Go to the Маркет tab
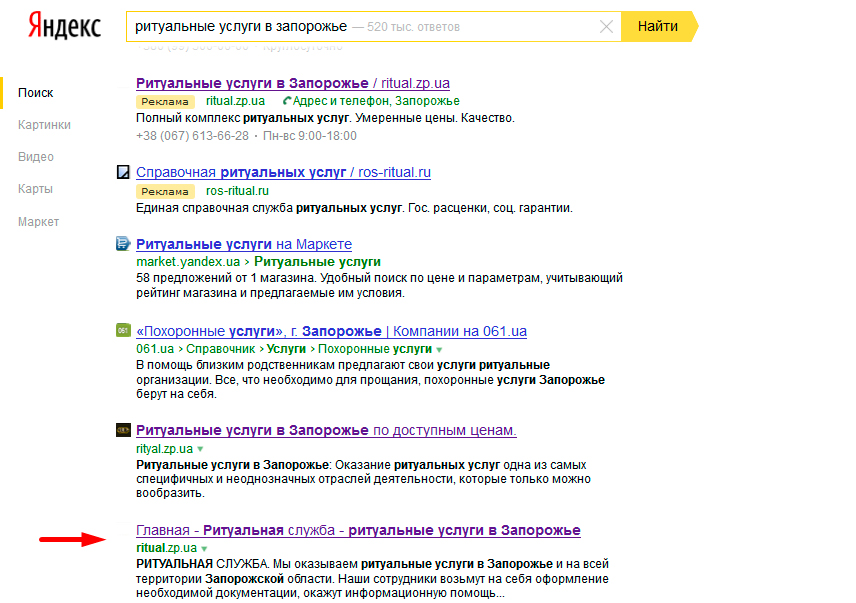Image resolution: width=856 pixels, height=603 pixels. (39, 222)
